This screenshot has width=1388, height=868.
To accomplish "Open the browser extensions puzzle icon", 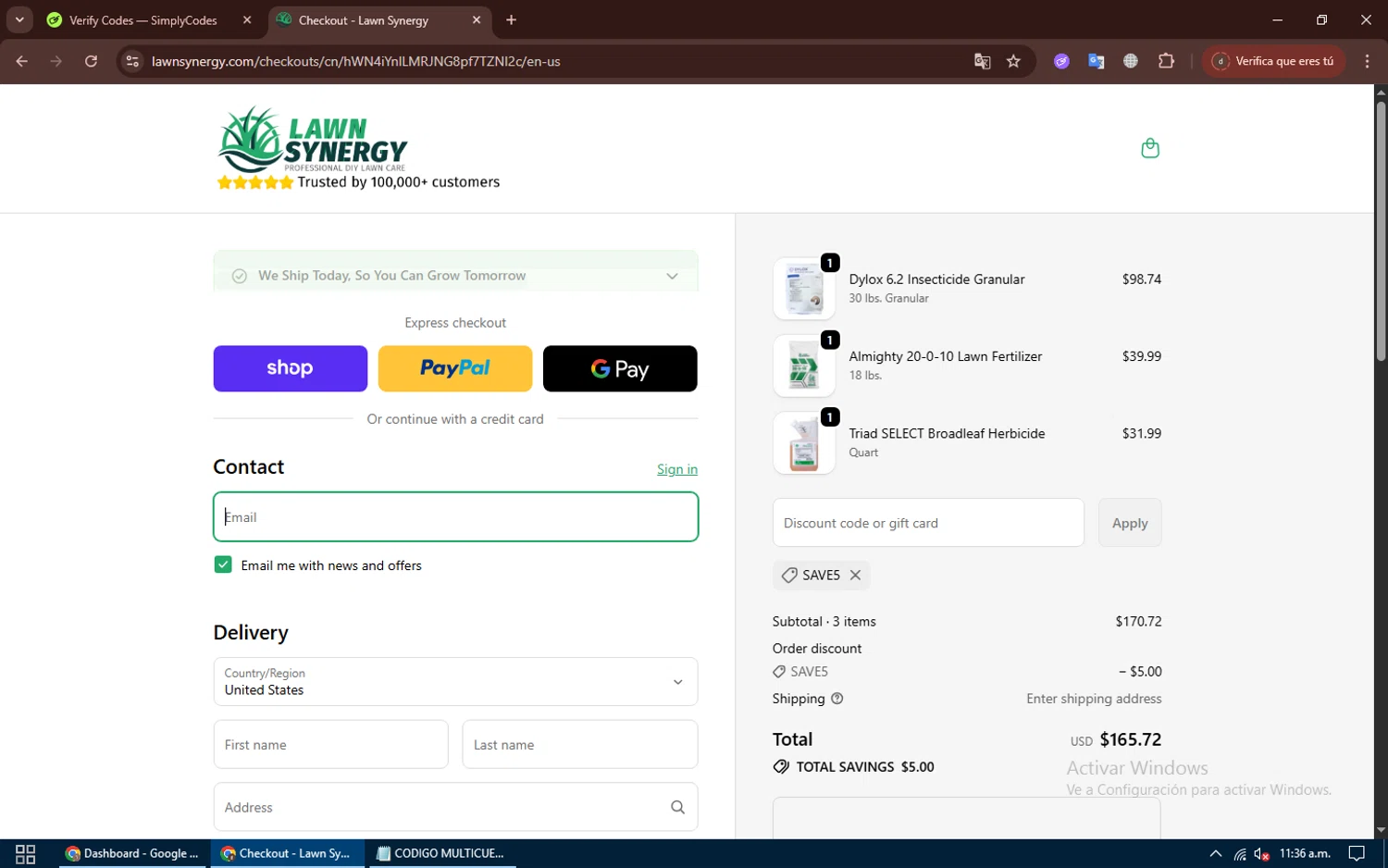I will [x=1166, y=61].
